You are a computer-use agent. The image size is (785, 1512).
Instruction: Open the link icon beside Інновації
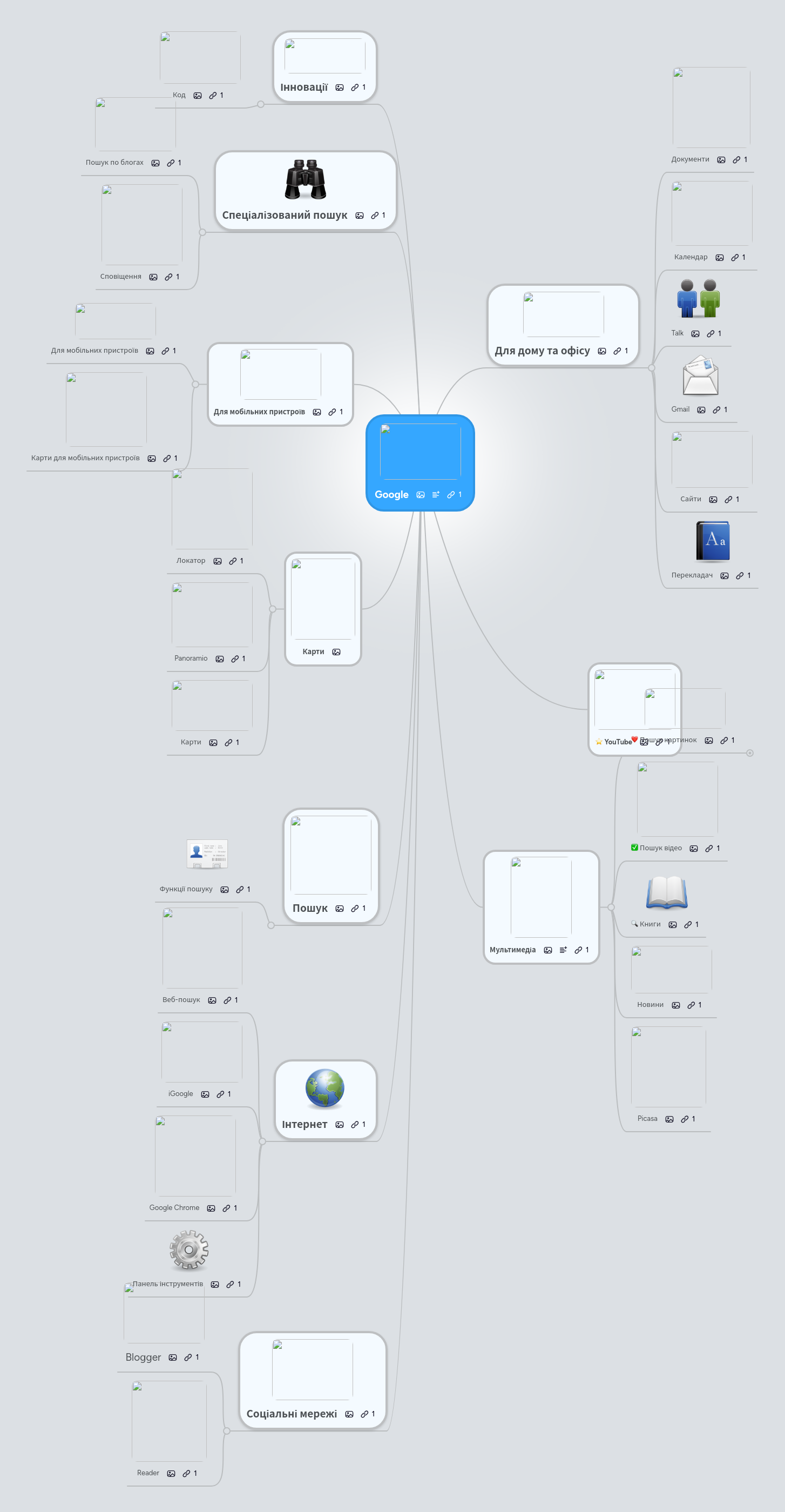(355, 88)
